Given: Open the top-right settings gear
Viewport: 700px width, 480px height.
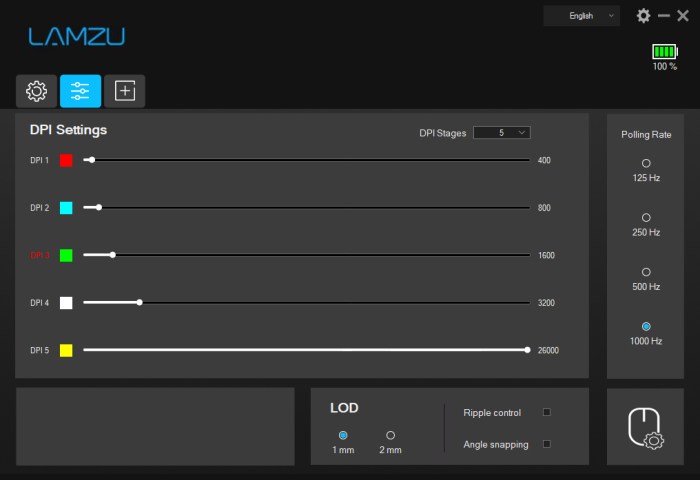Looking at the screenshot, I should click(x=643, y=16).
